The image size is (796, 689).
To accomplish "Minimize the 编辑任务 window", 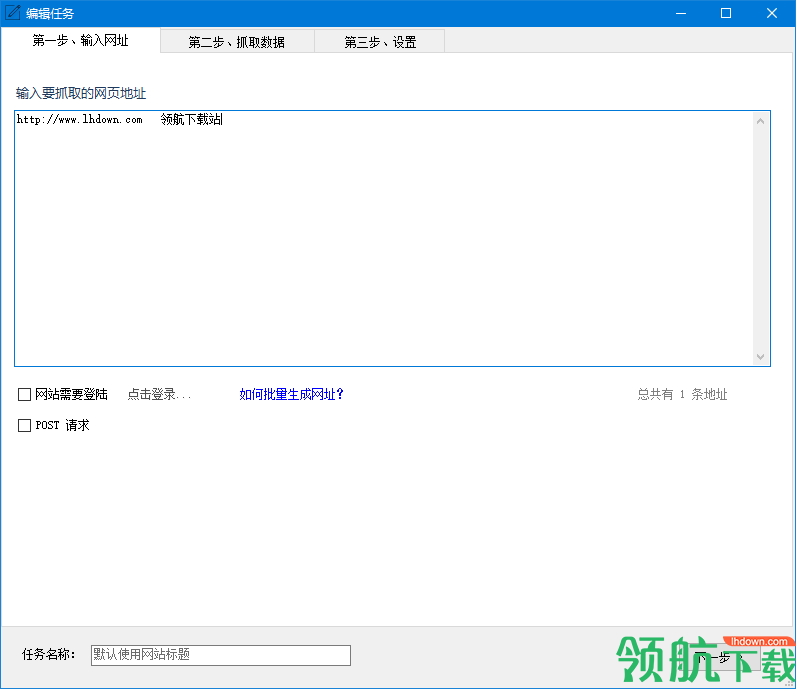I will tap(681, 13).
